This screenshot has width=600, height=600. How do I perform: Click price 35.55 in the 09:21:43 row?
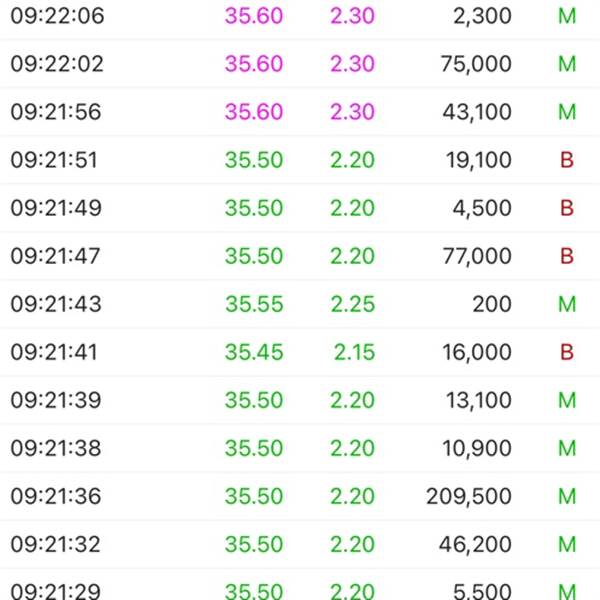(x=254, y=304)
